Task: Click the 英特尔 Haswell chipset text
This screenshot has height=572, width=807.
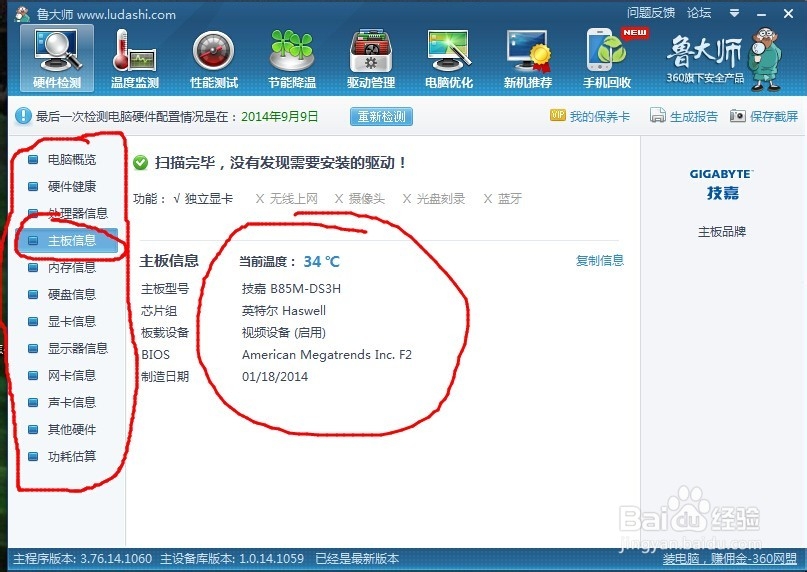Action: (284, 310)
